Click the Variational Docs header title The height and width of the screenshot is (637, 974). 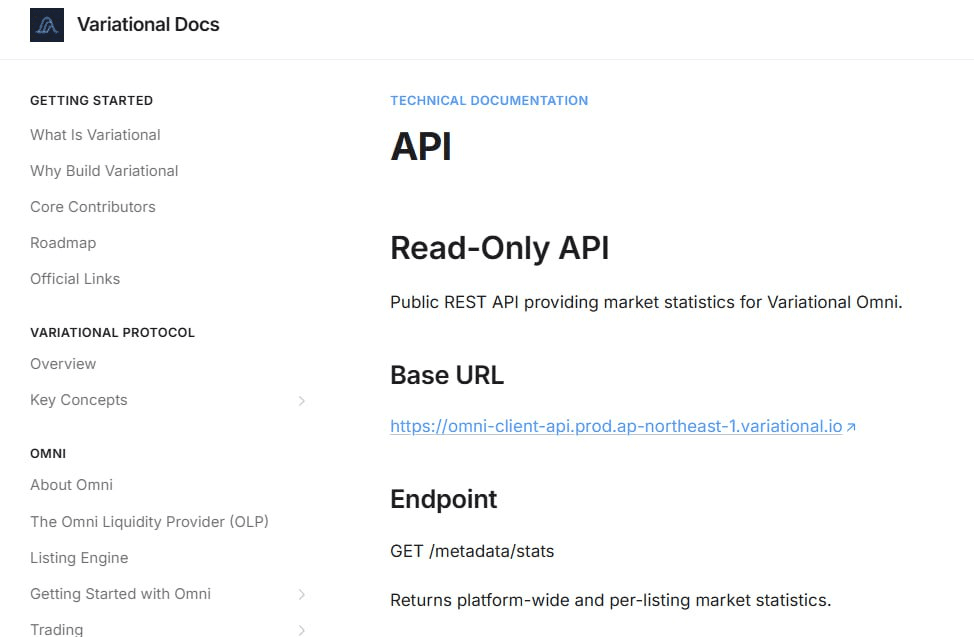click(148, 24)
